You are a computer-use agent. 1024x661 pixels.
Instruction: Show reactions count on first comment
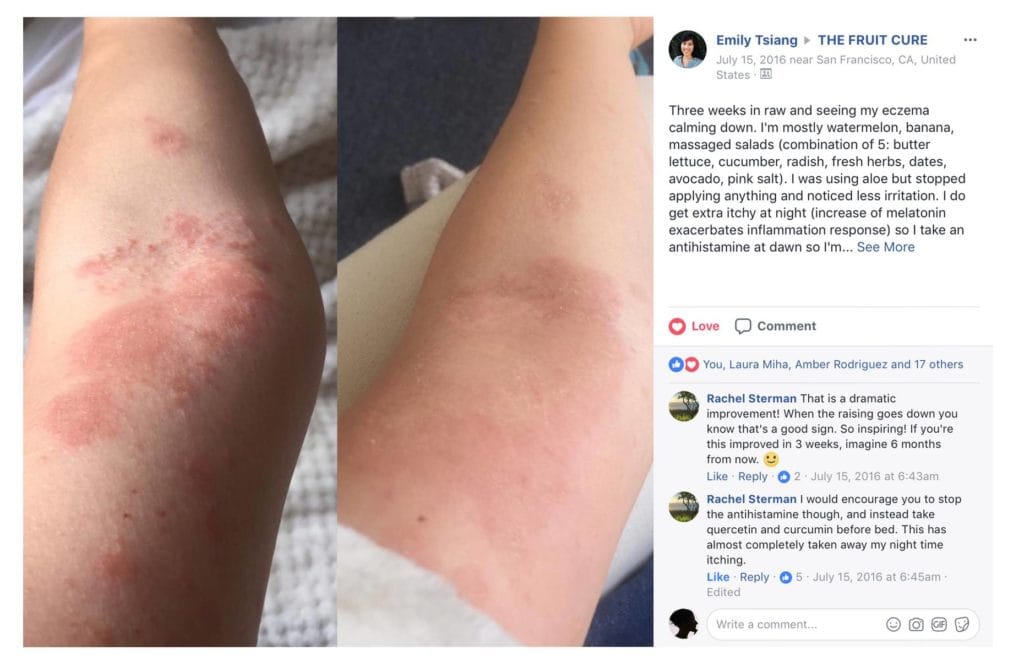pyautogui.click(x=788, y=476)
